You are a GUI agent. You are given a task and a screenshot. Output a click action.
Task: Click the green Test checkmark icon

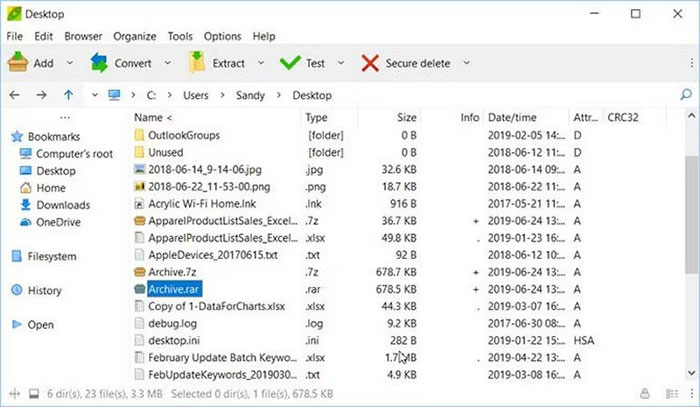click(x=290, y=63)
